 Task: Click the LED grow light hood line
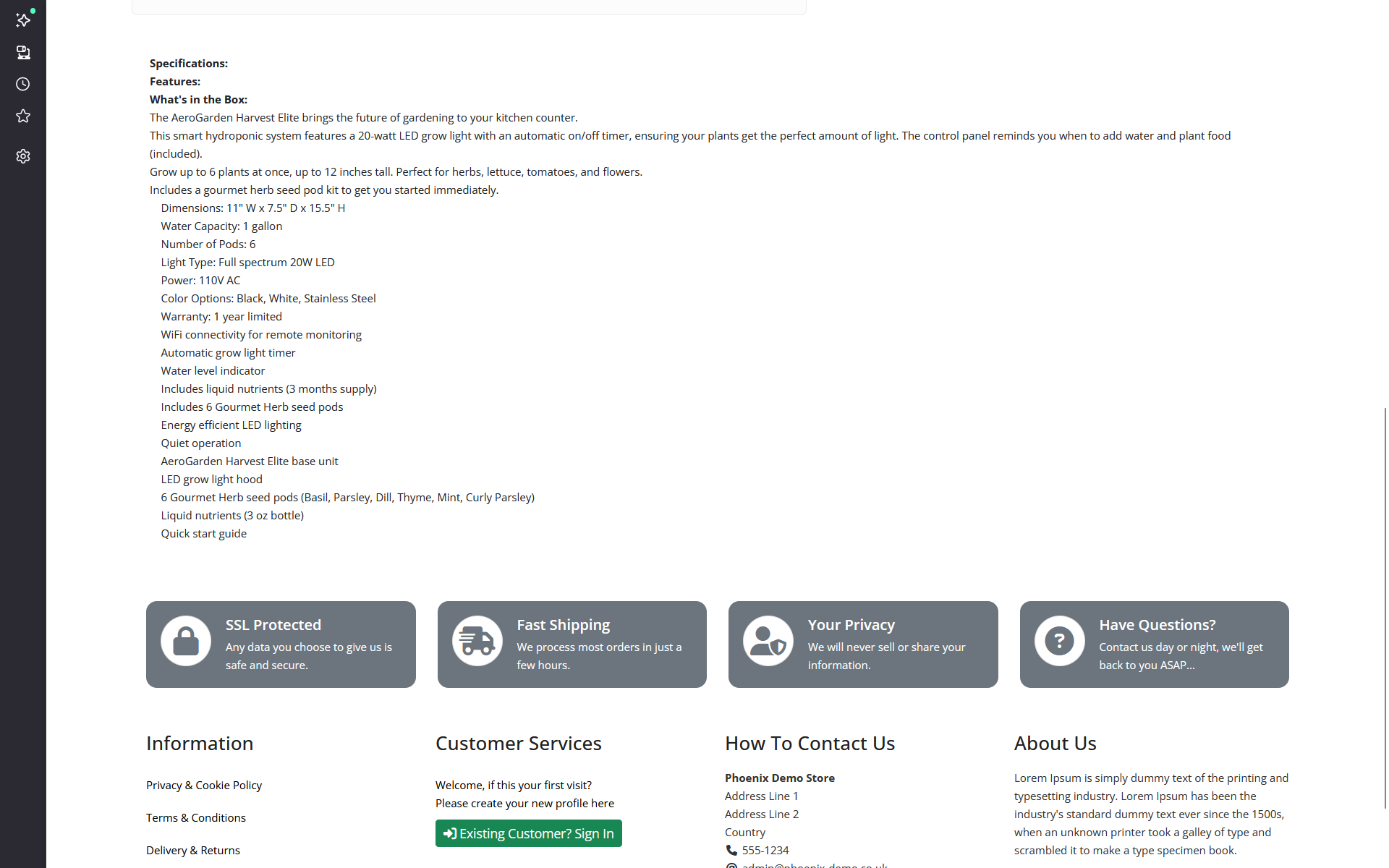[x=212, y=480]
